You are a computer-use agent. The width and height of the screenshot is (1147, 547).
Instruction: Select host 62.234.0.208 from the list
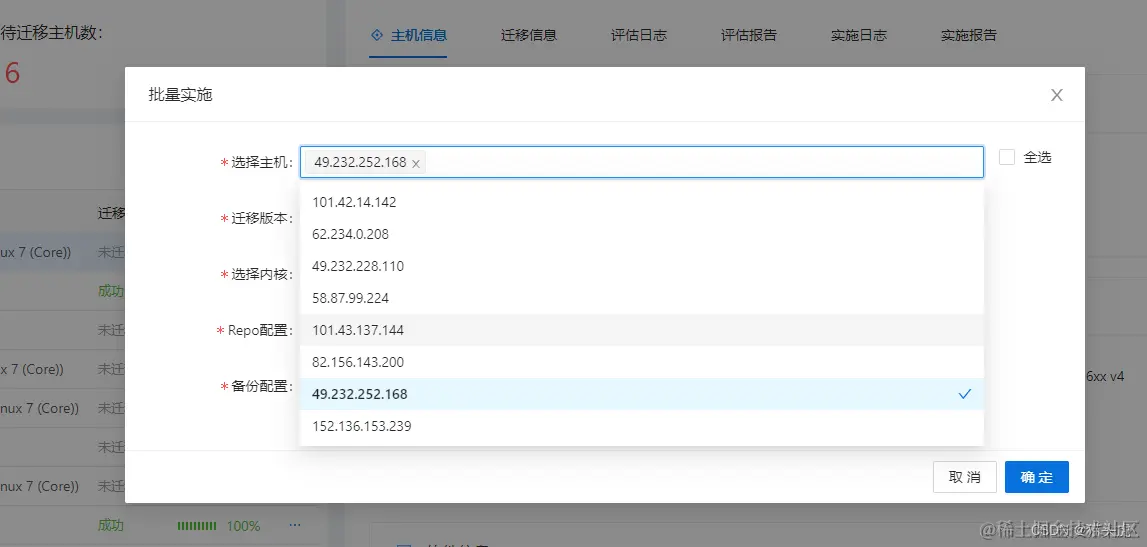[642, 235]
